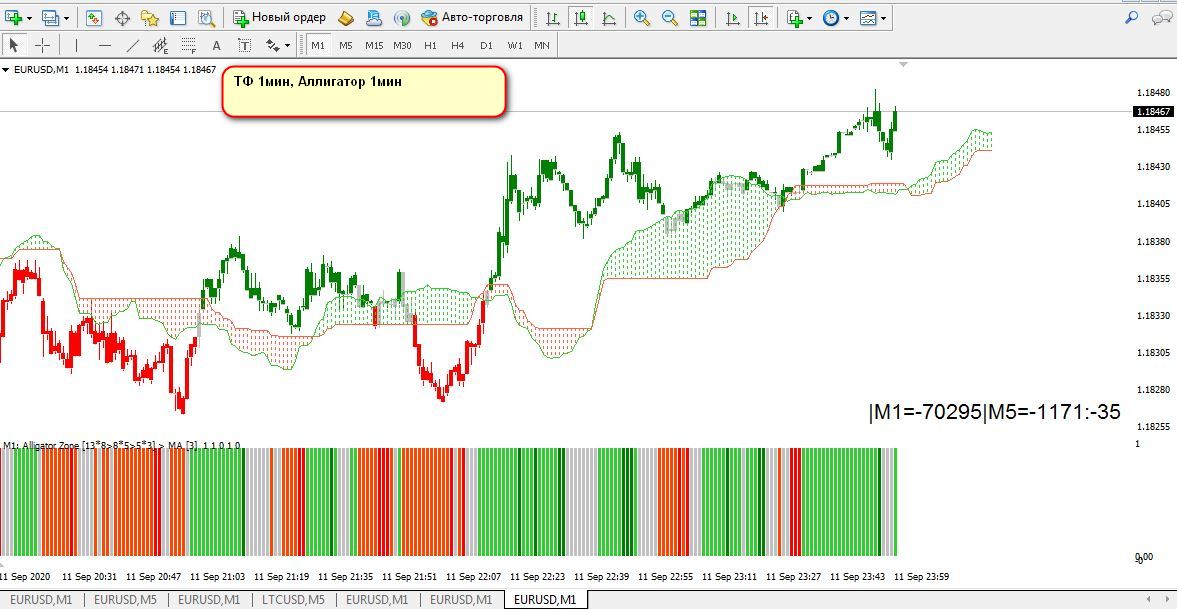
Task: Switch to the LTCUSD,M5 chart tab
Action: [293, 599]
